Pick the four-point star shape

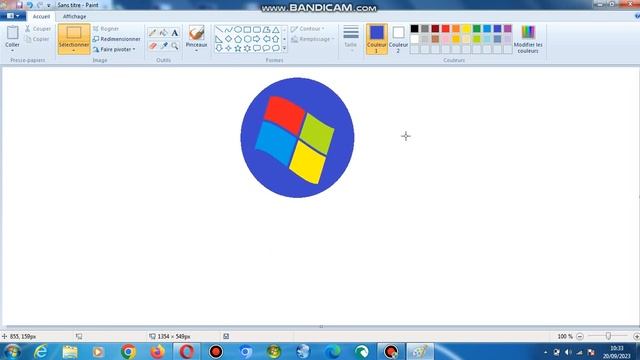[228, 48]
